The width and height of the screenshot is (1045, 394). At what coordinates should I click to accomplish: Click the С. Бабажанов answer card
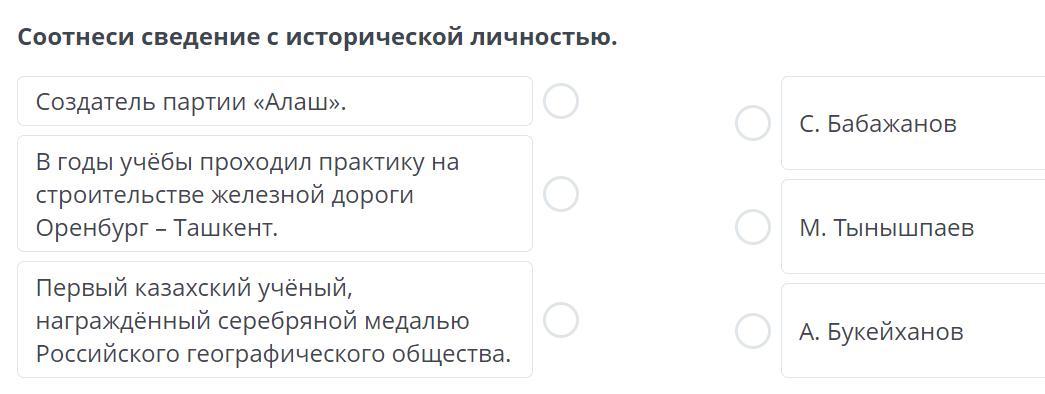click(x=913, y=123)
